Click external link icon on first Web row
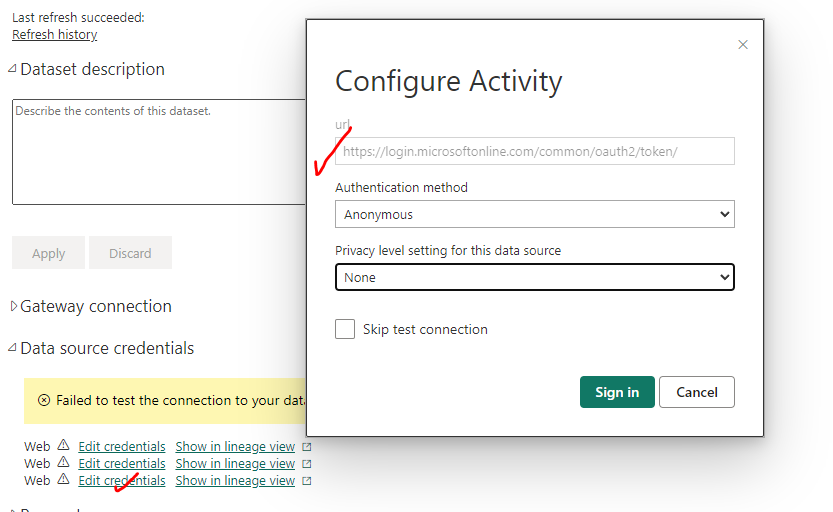Image resolution: width=833 pixels, height=512 pixels. point(307,447)
